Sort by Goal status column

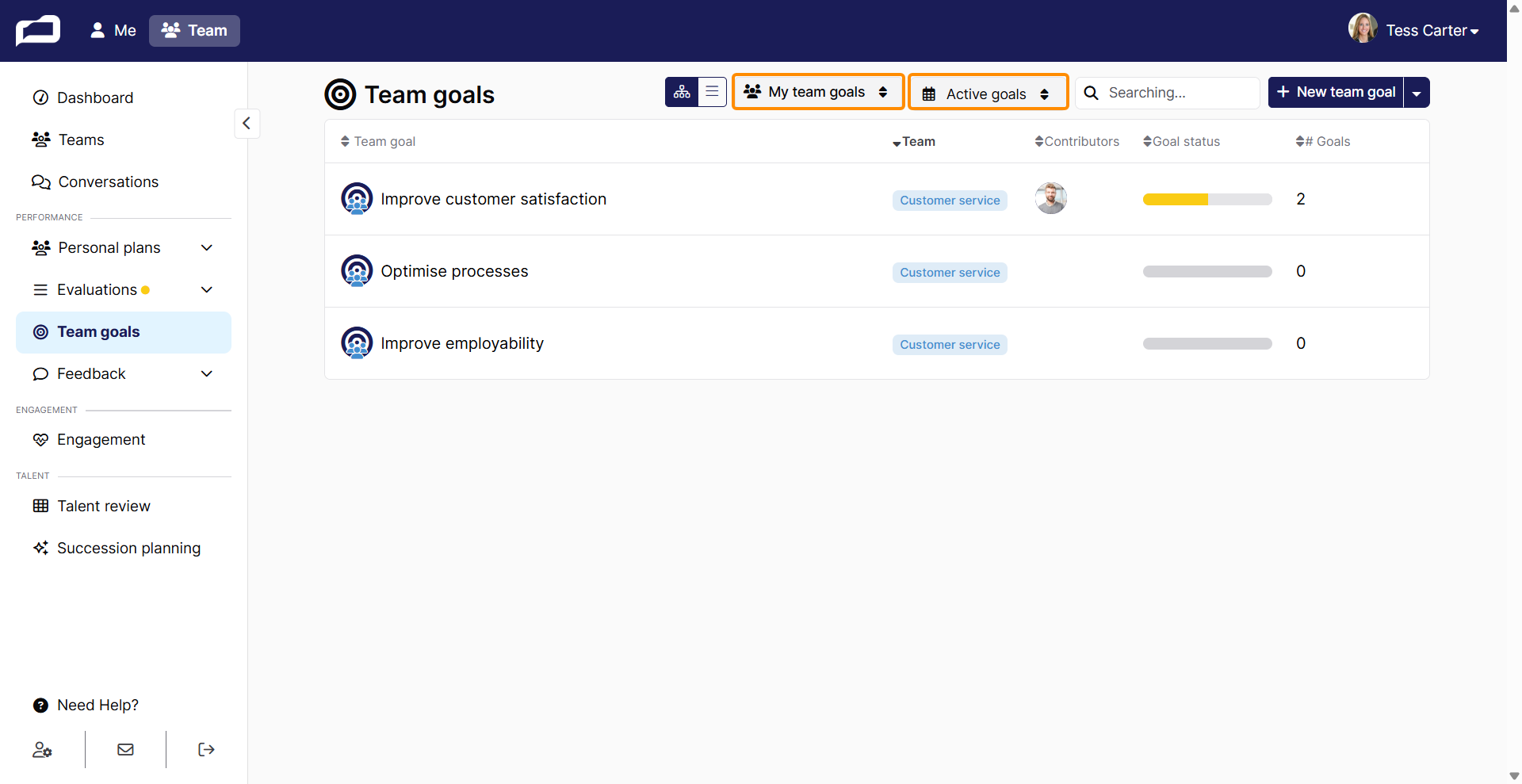(x=1181, y=141)
